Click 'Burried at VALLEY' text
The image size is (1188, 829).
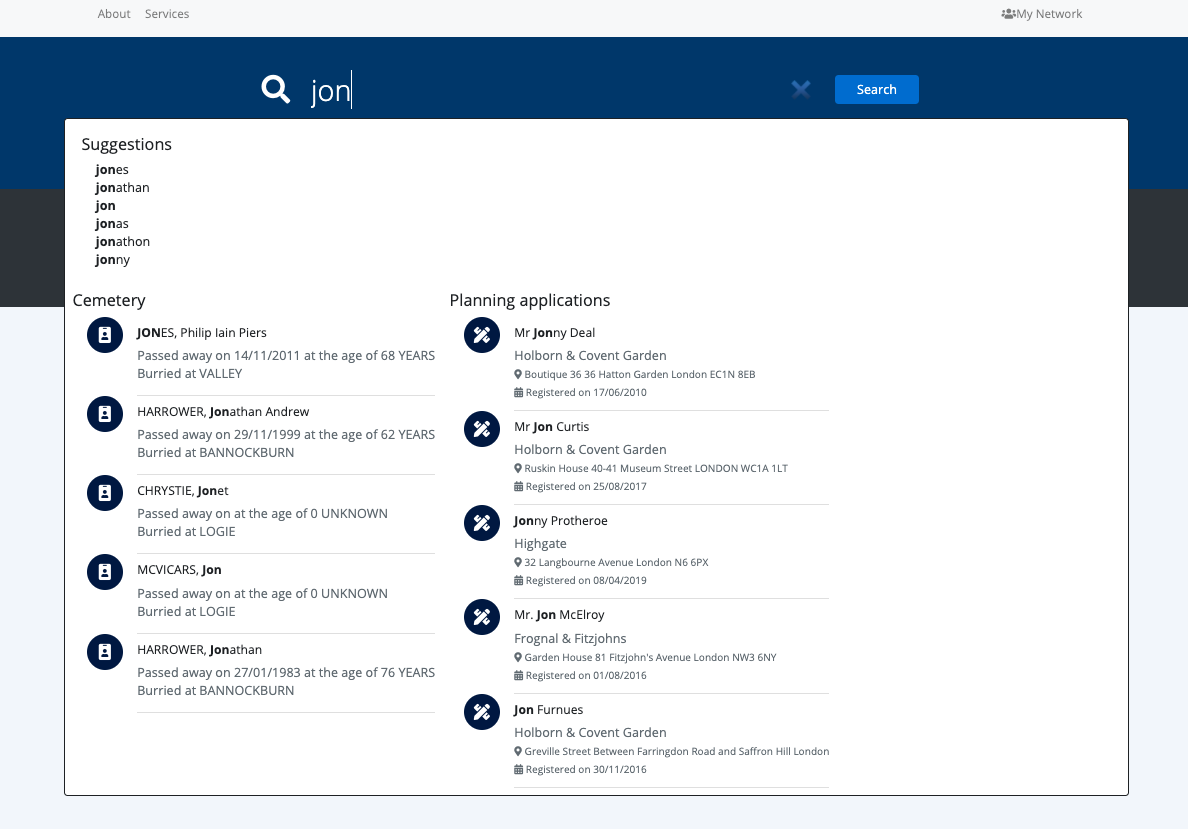click(x=189, y=374)
